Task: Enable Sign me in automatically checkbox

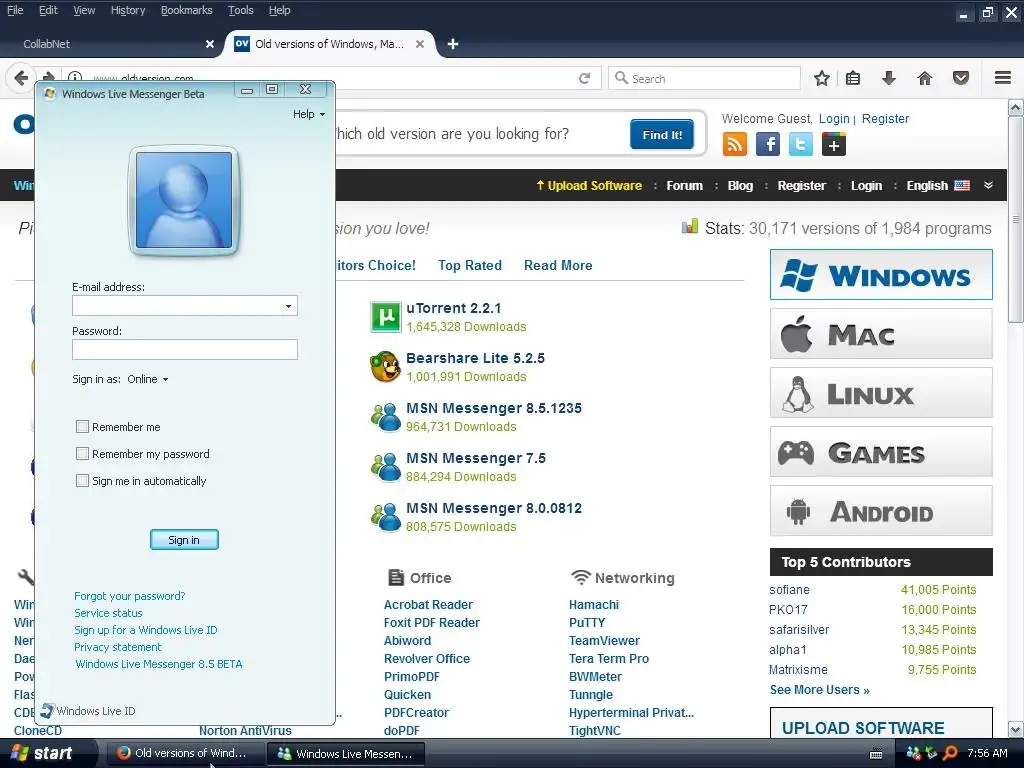Action: pos(82,481)
